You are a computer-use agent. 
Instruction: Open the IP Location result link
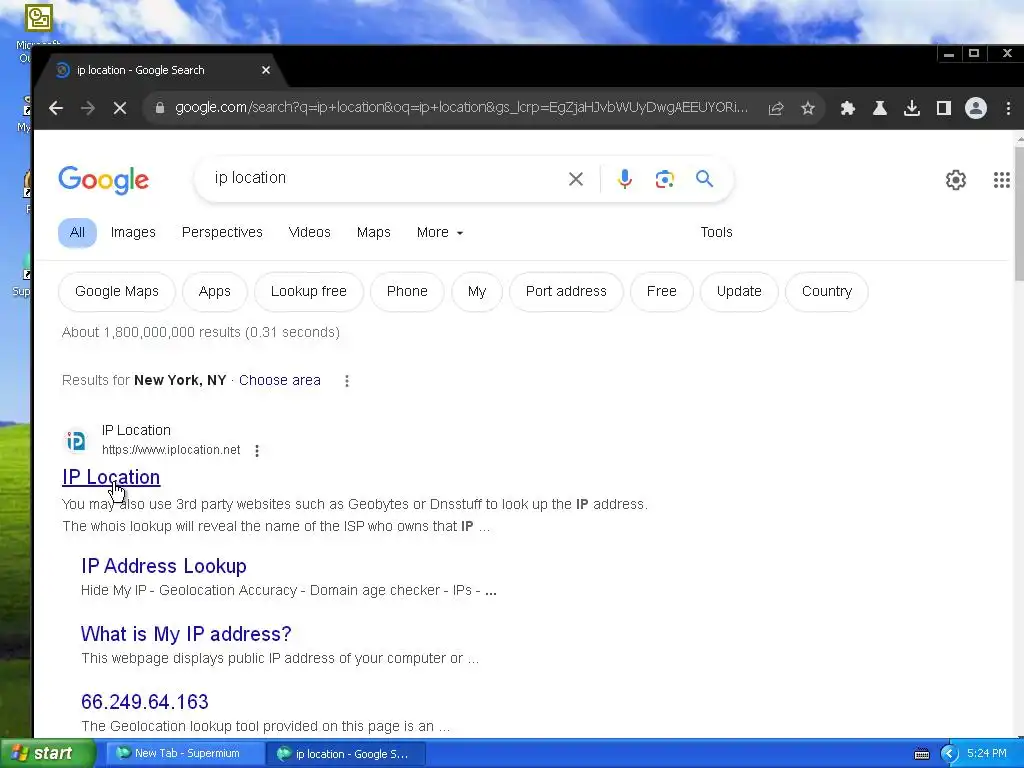pyautogui.click(x=111, y=477)
